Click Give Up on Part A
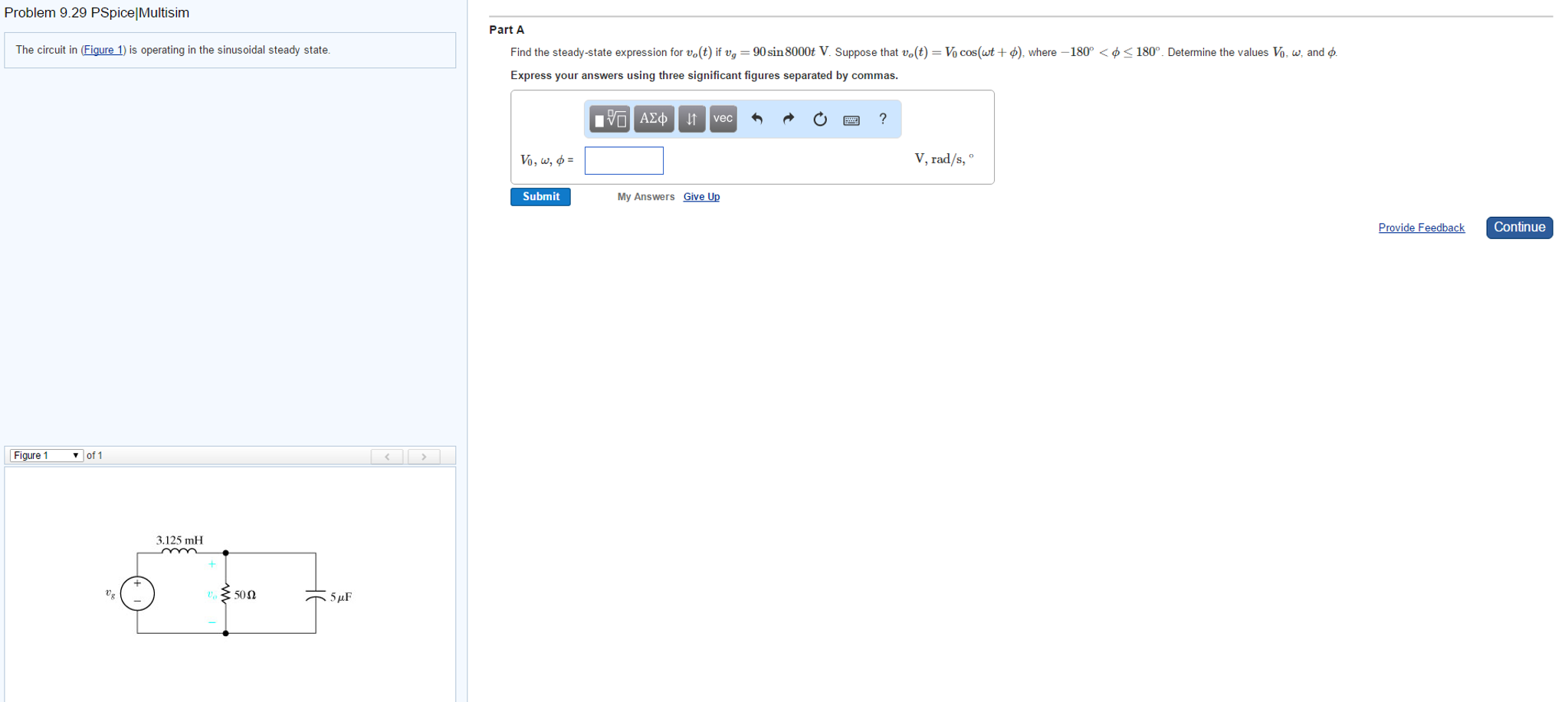The image size is (1568, 702). pos(700,196)
